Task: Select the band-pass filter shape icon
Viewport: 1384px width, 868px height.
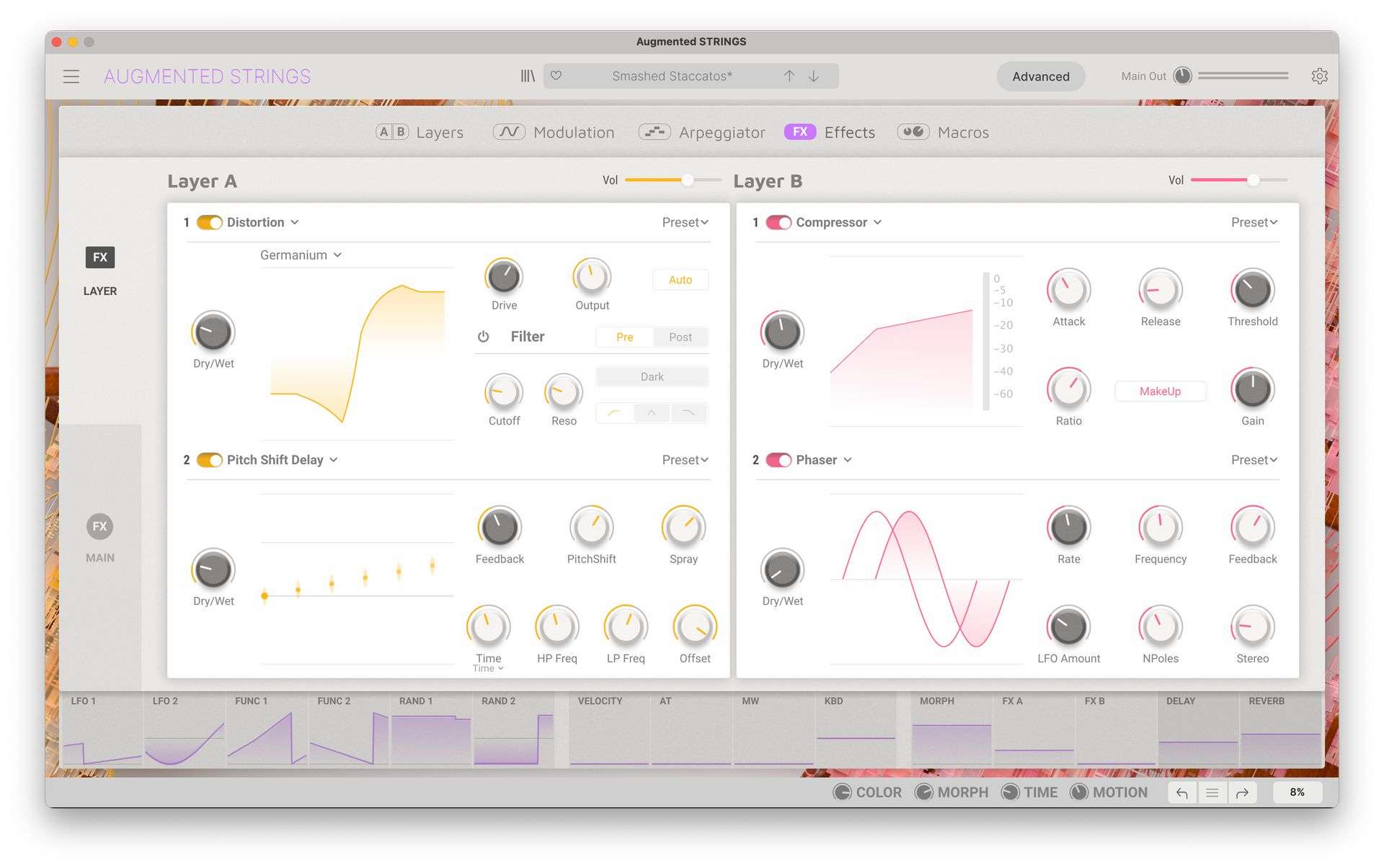Action: (x=652, y=413)
